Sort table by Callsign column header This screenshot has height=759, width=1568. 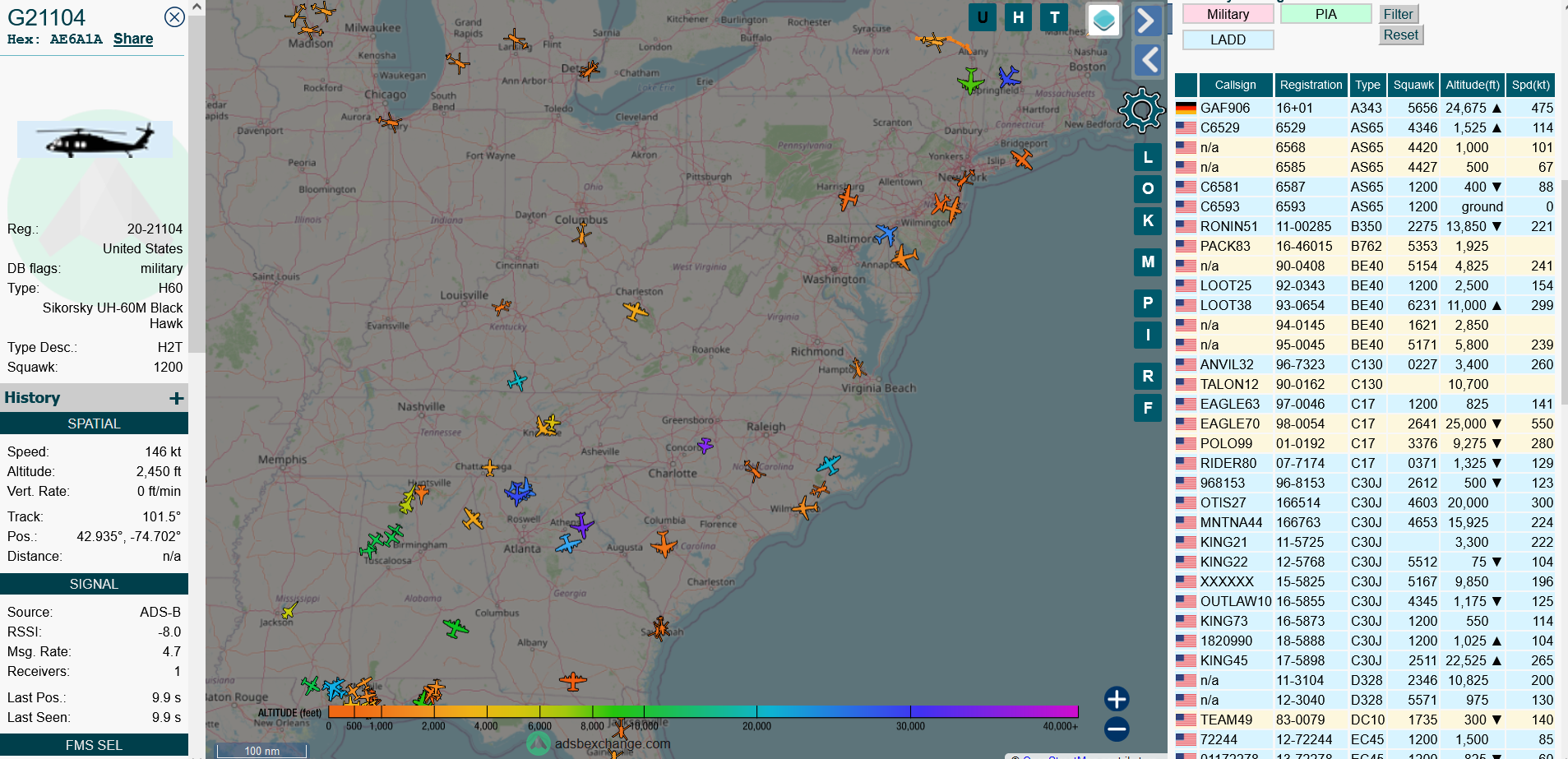pyautogui.click(x=1235, y=85)
